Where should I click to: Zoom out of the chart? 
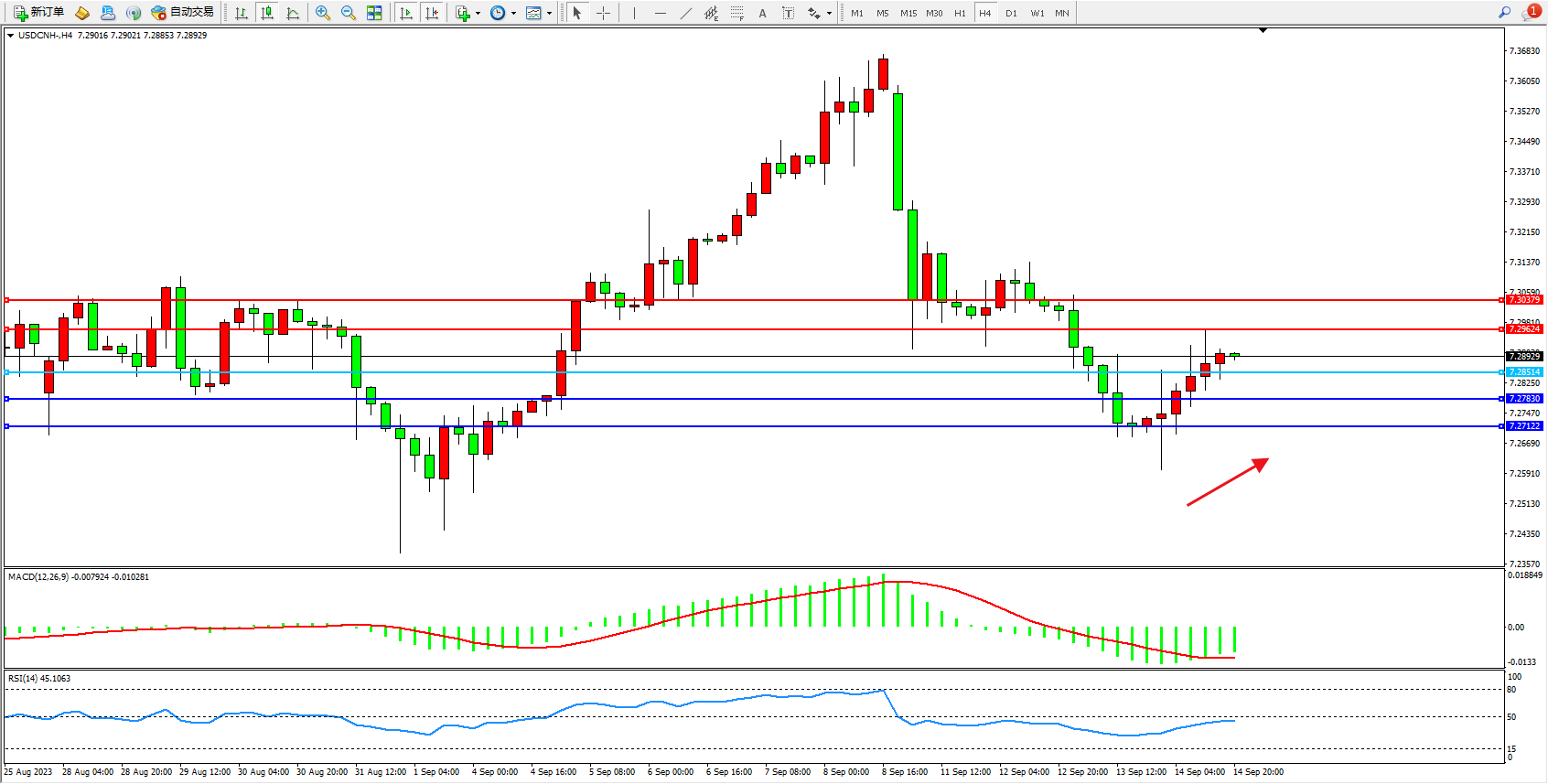click(x=348, y=13)
